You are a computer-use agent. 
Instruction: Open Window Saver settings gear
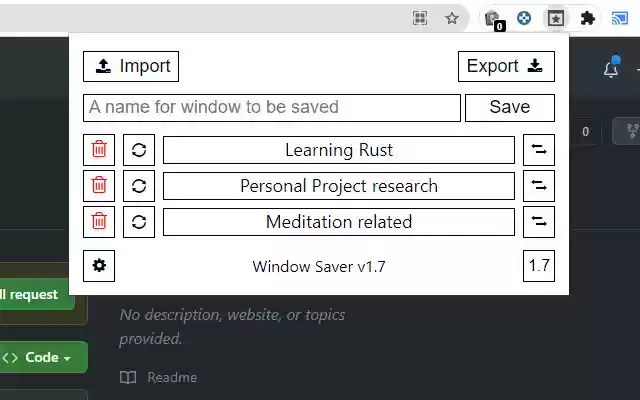99,266
